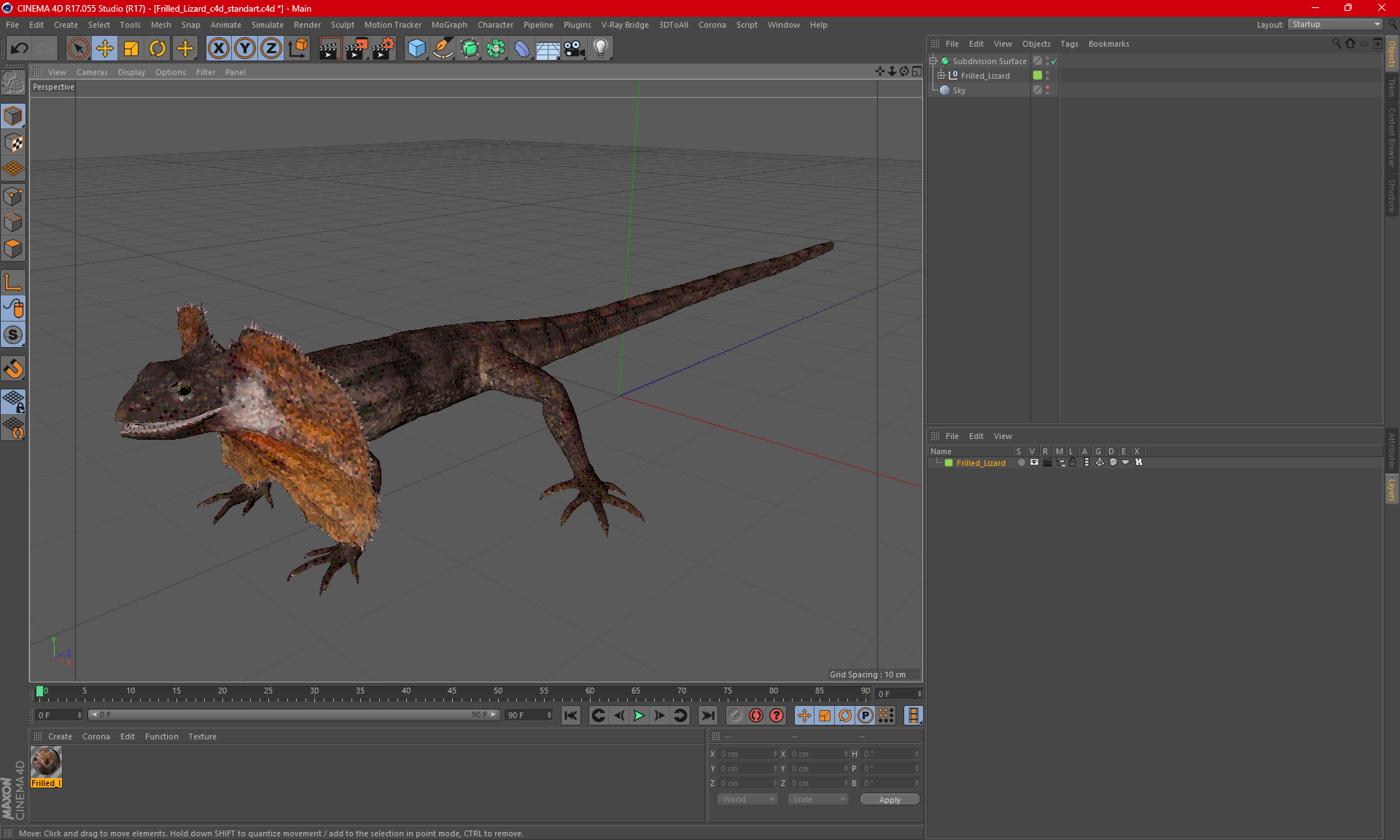1400x840 pixels.
Task: Click Frilled_Lizard green layer swatch
Action: click(949, 463)
